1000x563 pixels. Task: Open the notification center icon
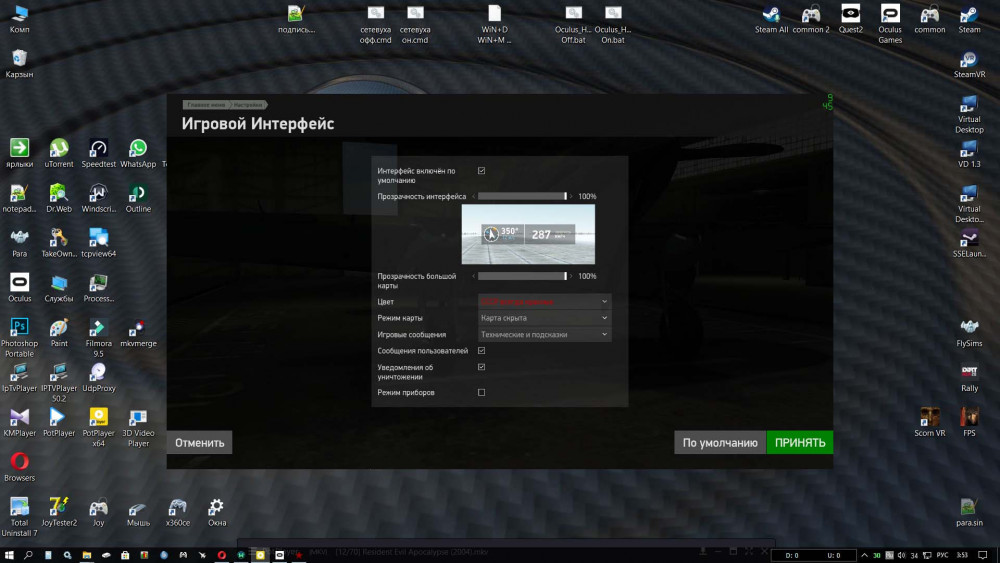(x=983, y=555)
